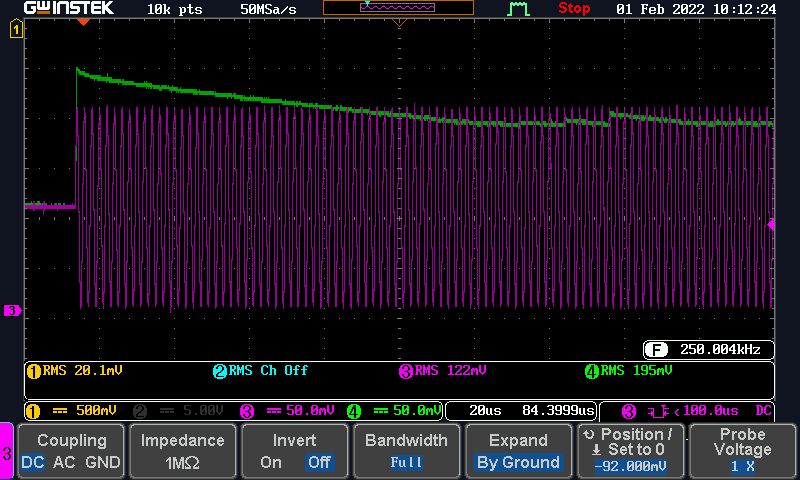
Task: Click the date and time readout
Action: [x=696, y=9]
